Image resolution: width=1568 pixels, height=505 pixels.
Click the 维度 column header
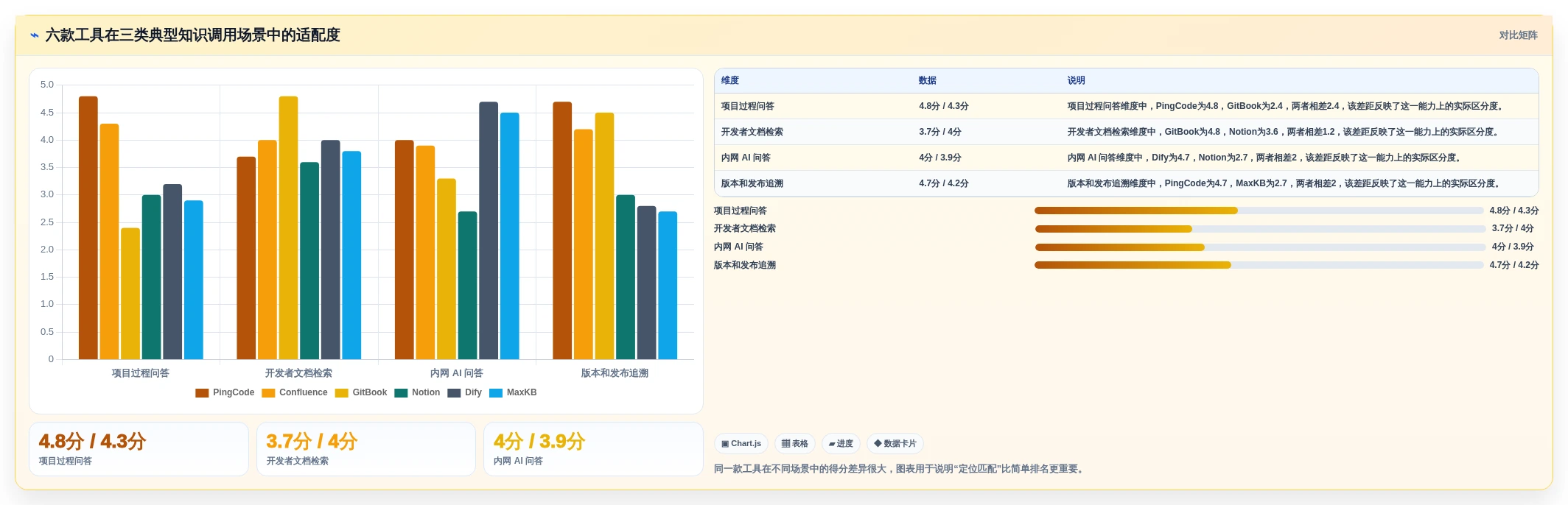coord(730,81)
